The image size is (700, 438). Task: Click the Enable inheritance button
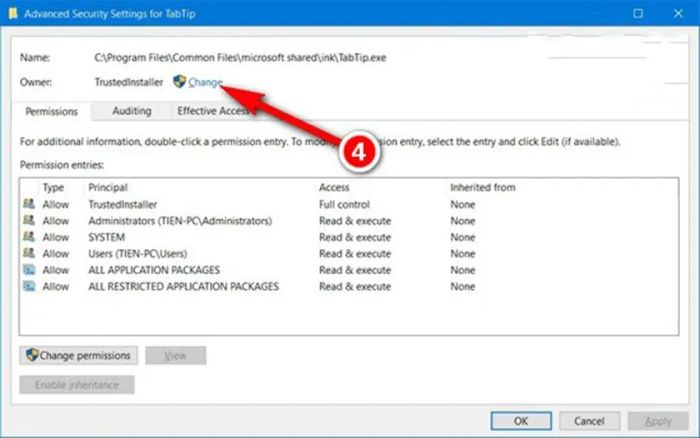[77, 385]
